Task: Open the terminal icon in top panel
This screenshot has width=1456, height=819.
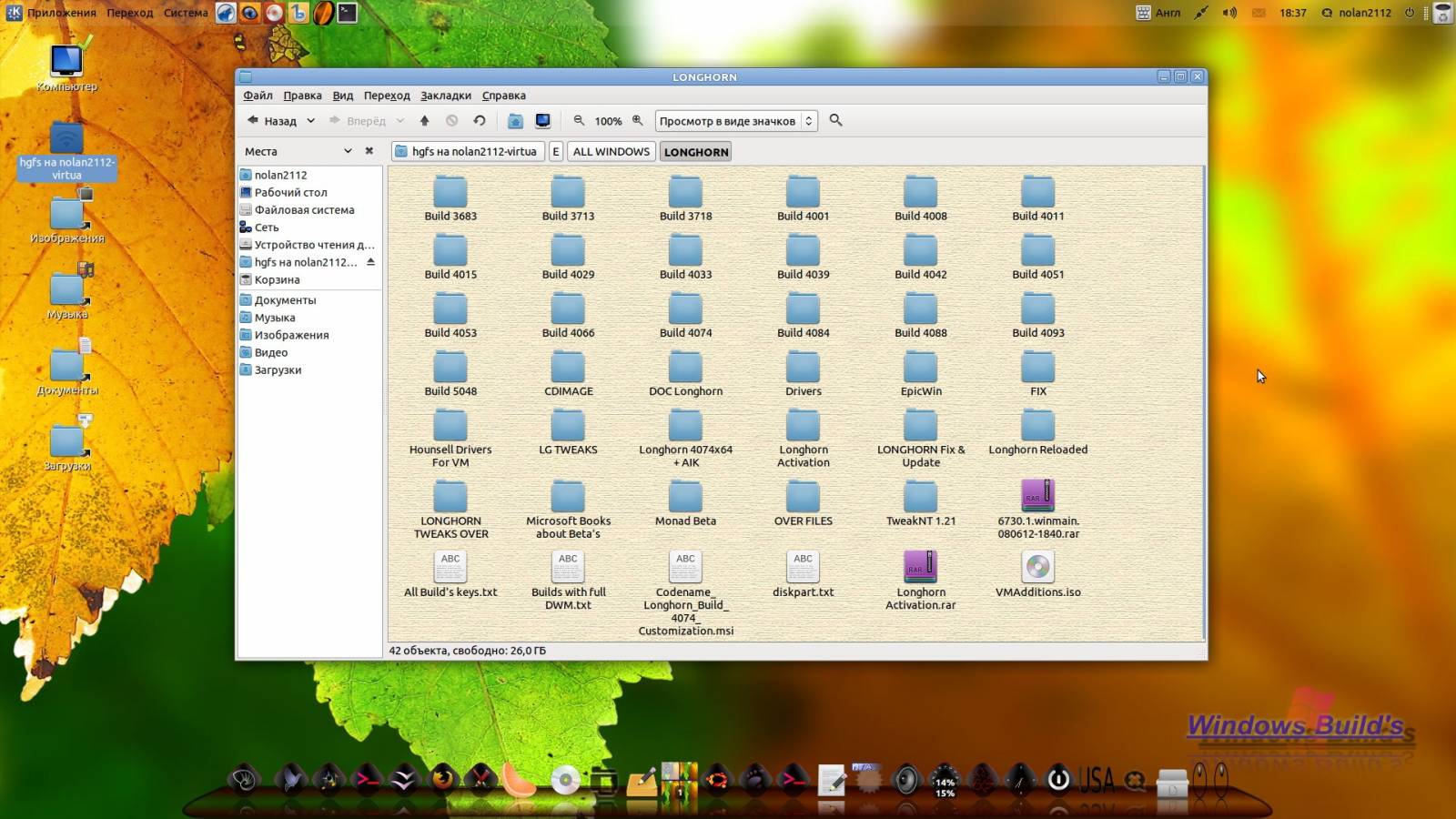Action: click(x=348, y=13)
